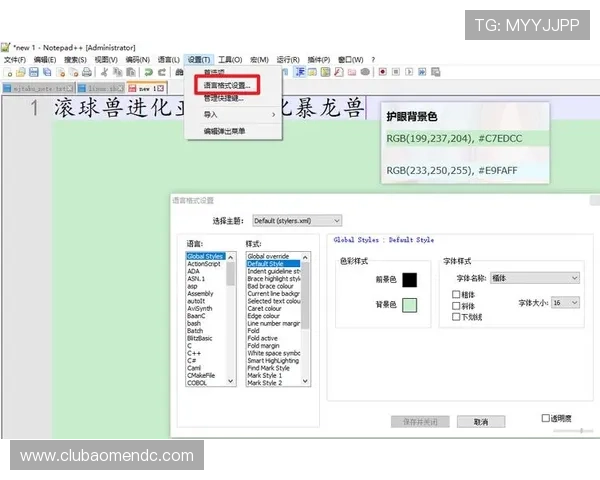Toggle the 透明度 transparency checkbox
Viewport: 600px width, 480px height.
click(x=546, y=418)
